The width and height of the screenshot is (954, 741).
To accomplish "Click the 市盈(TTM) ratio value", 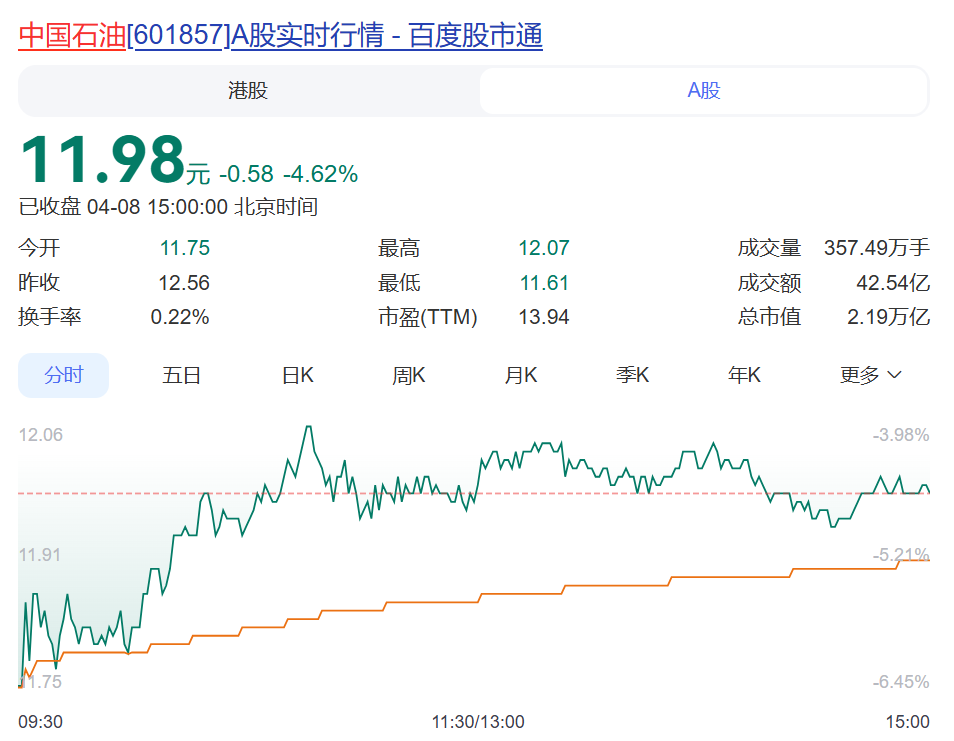I will pyautogui.click(x=545, y=317).
